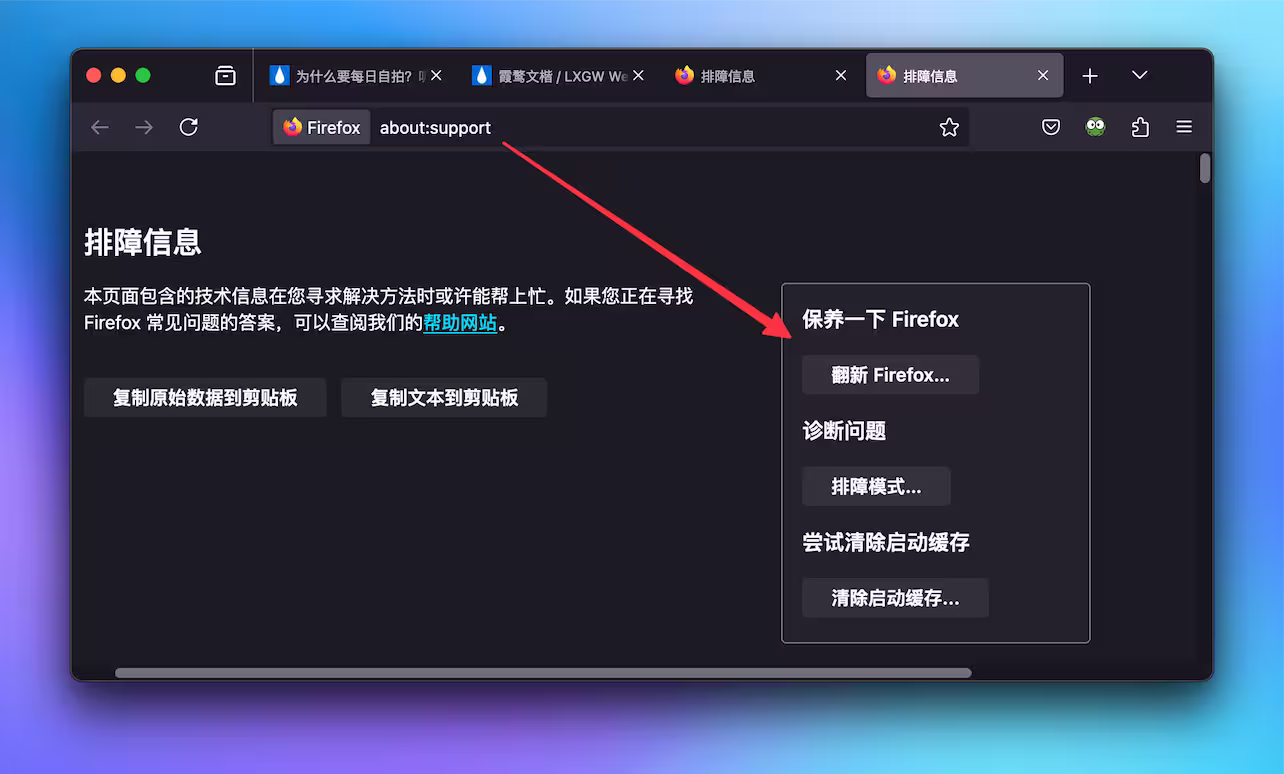Click 复制文本到剪贴板 button
The width and height of the screenshot is (1284, 774).
[444, 398]
